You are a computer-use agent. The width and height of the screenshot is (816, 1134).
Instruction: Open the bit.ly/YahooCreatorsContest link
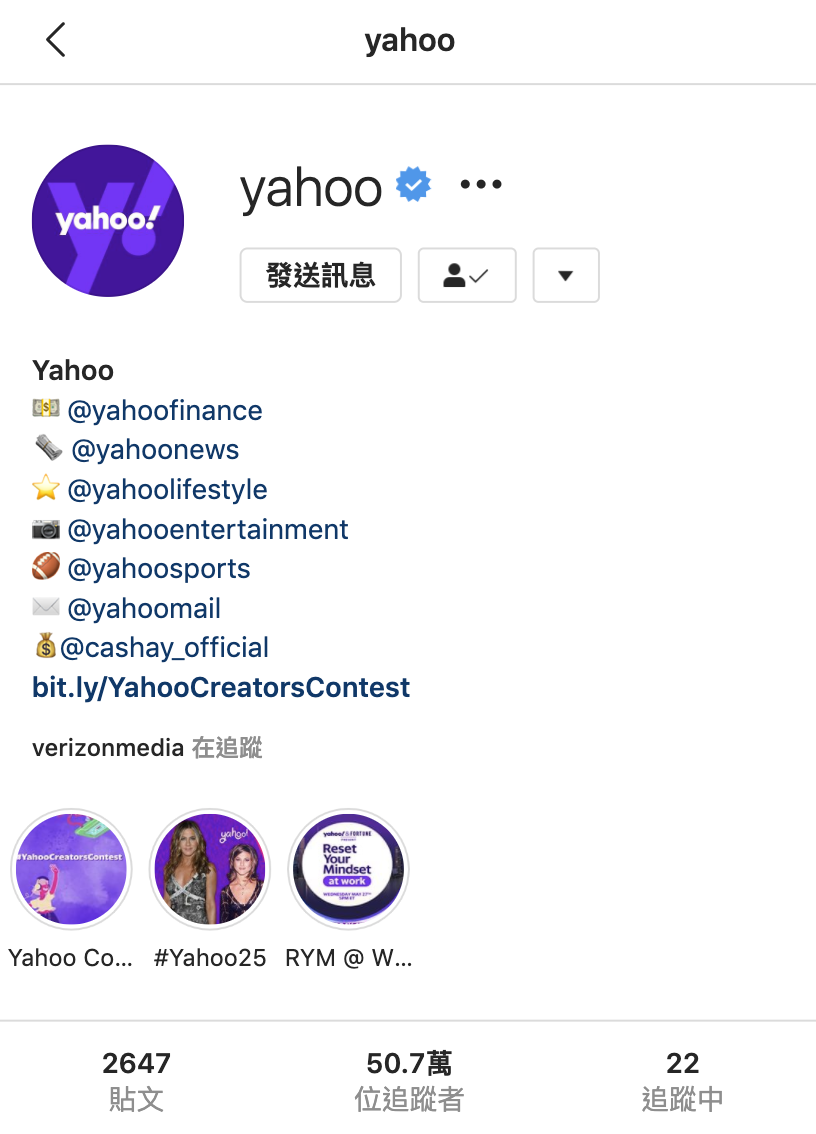click(x=221, y=687)
